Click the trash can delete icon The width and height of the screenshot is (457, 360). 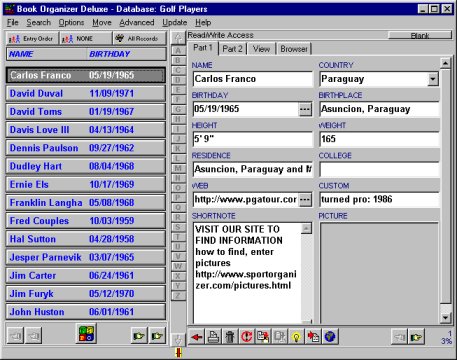coord(230,337)
